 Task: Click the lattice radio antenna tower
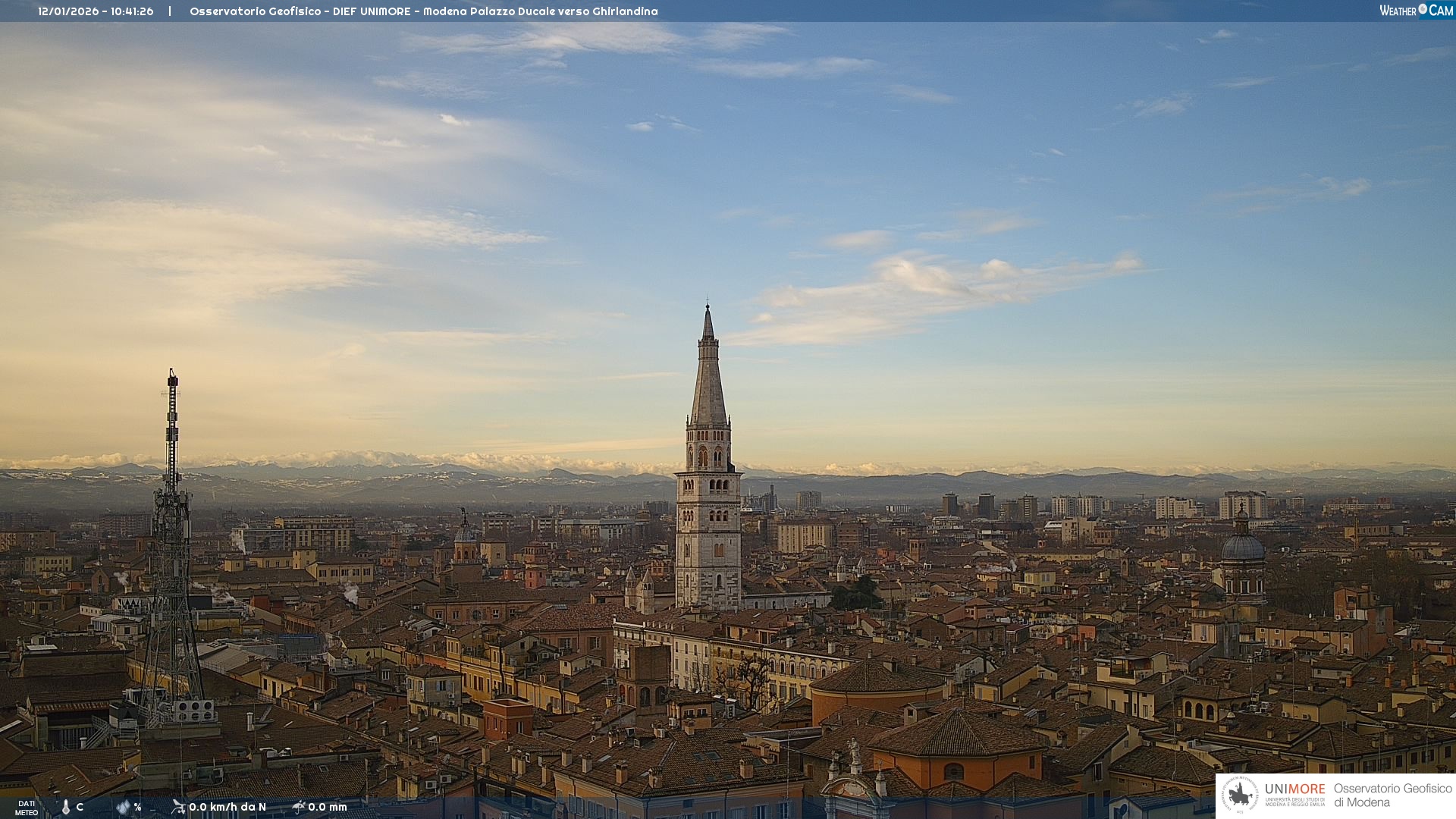[172, 546]
